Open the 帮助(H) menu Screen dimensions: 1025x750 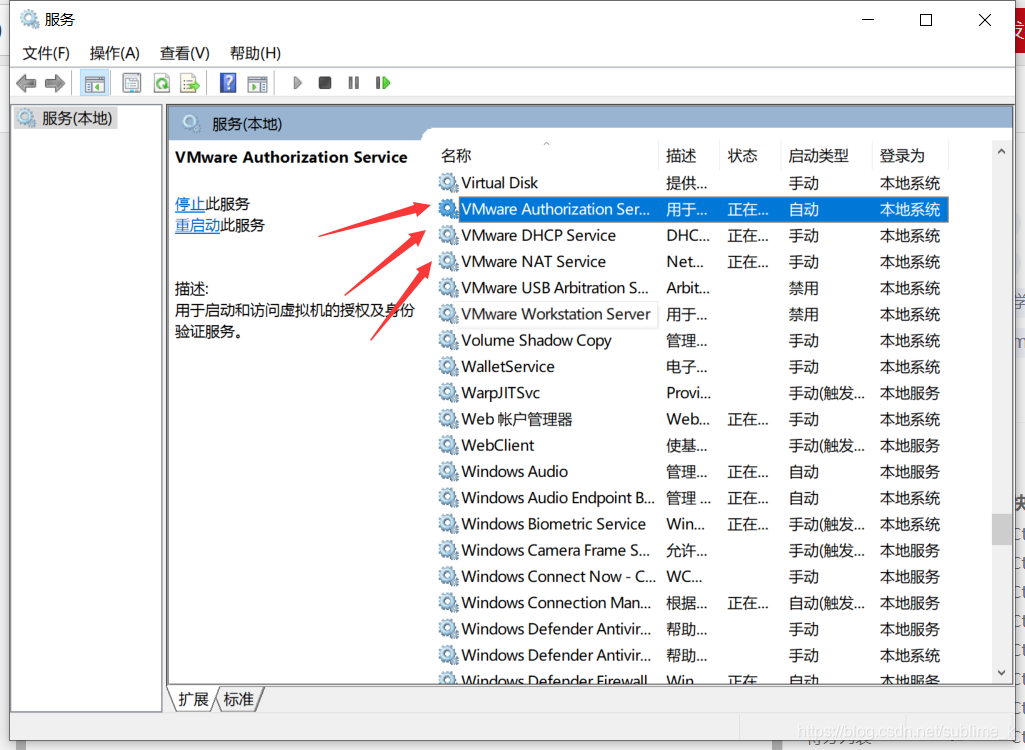pos(255,53)
